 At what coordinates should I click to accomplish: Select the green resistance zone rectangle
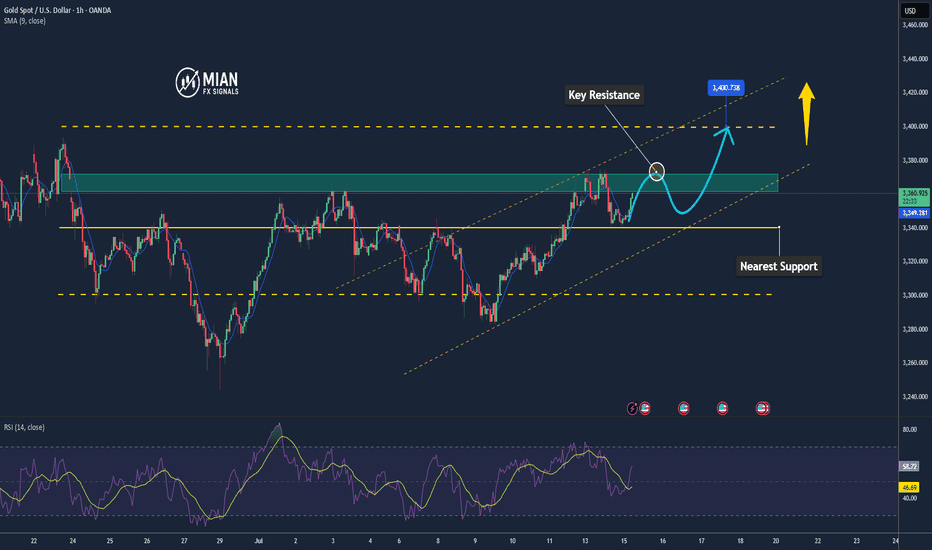[419, 183]
